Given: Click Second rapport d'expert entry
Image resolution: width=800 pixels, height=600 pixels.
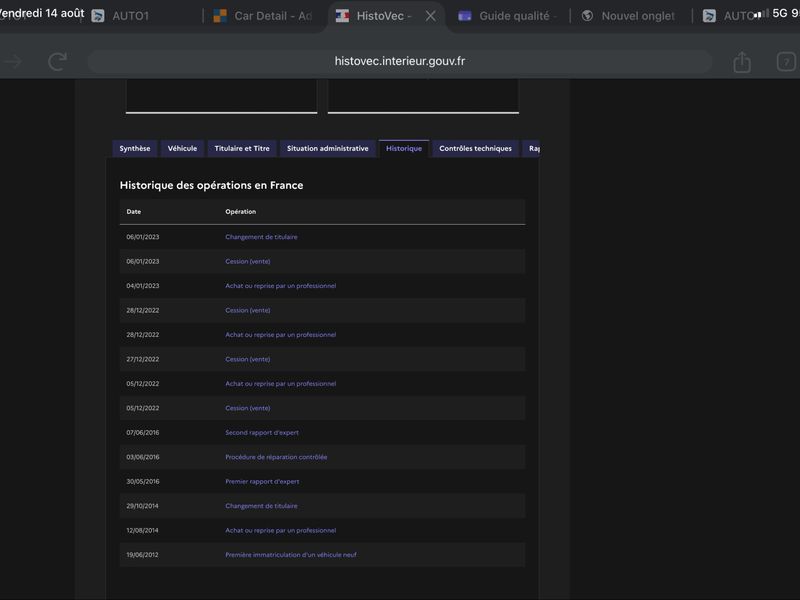Looking at the screenshot, I should coord(262,433).
